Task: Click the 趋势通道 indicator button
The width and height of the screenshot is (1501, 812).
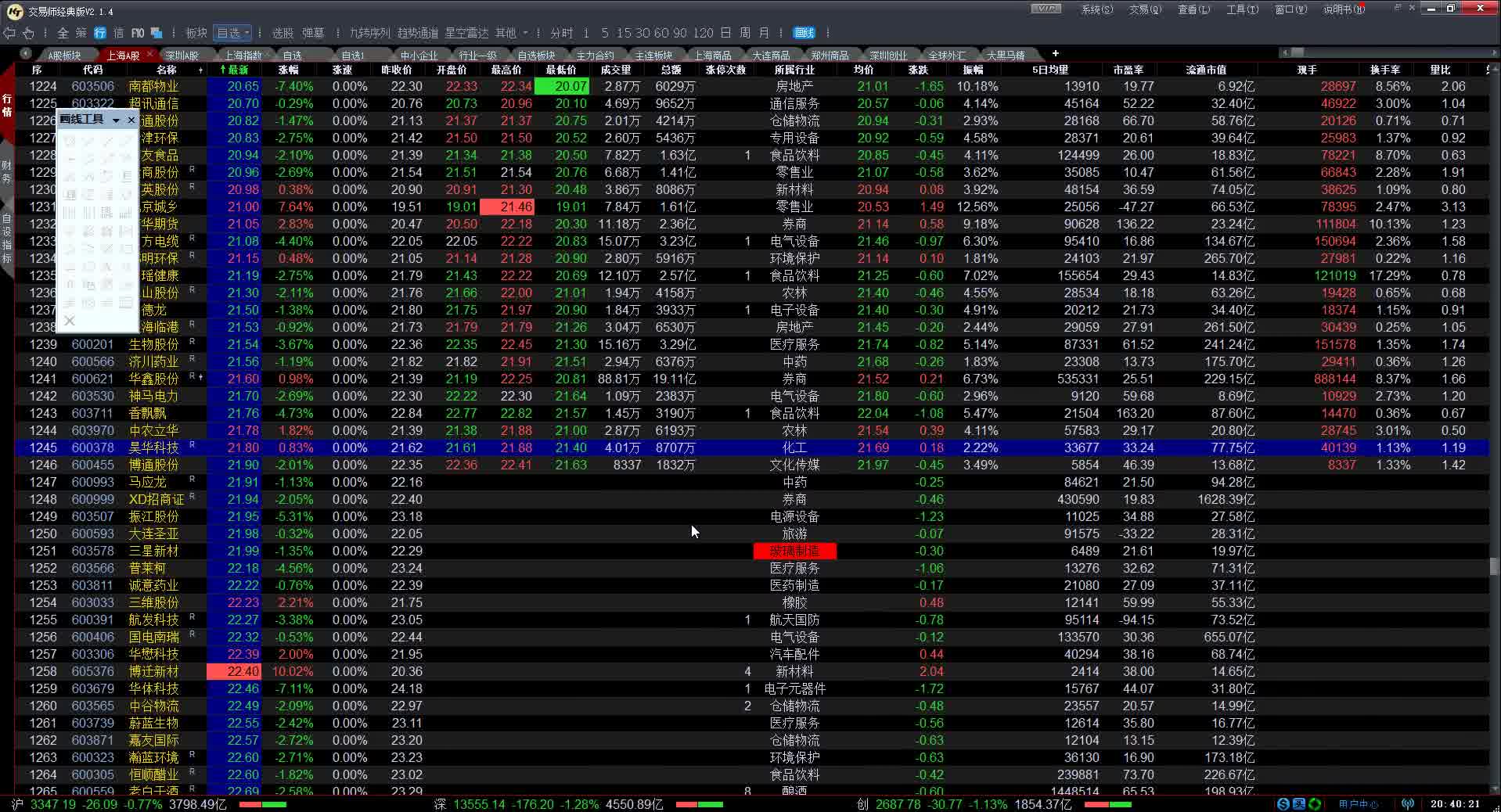Action: [418, 33]
